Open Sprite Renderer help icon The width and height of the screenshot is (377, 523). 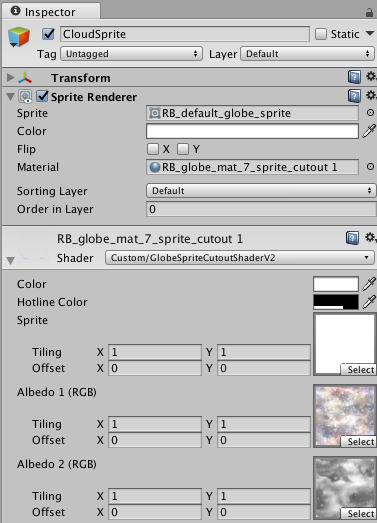tap(354, 96)
